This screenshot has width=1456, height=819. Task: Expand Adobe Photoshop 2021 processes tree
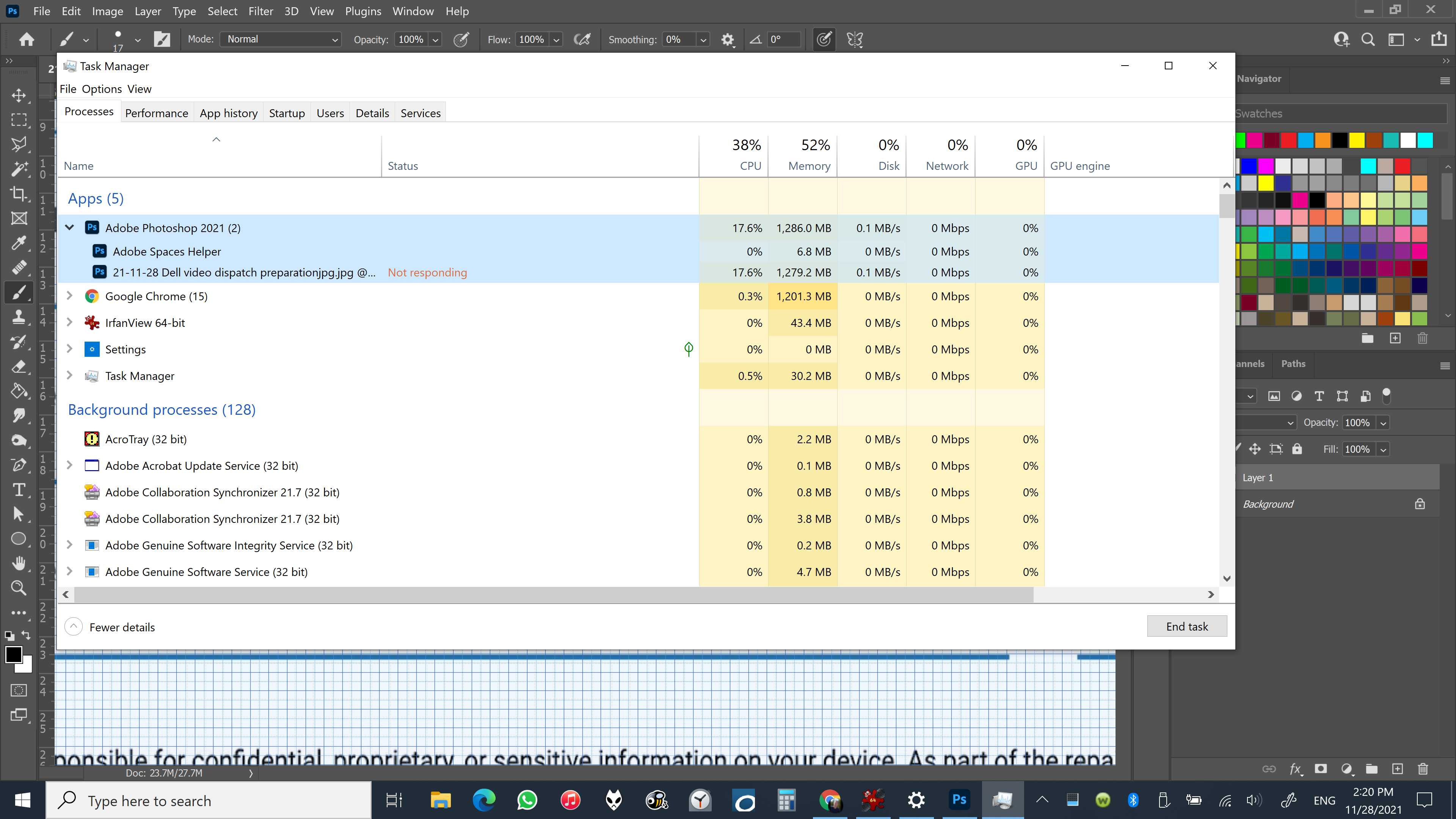[70, 228]
